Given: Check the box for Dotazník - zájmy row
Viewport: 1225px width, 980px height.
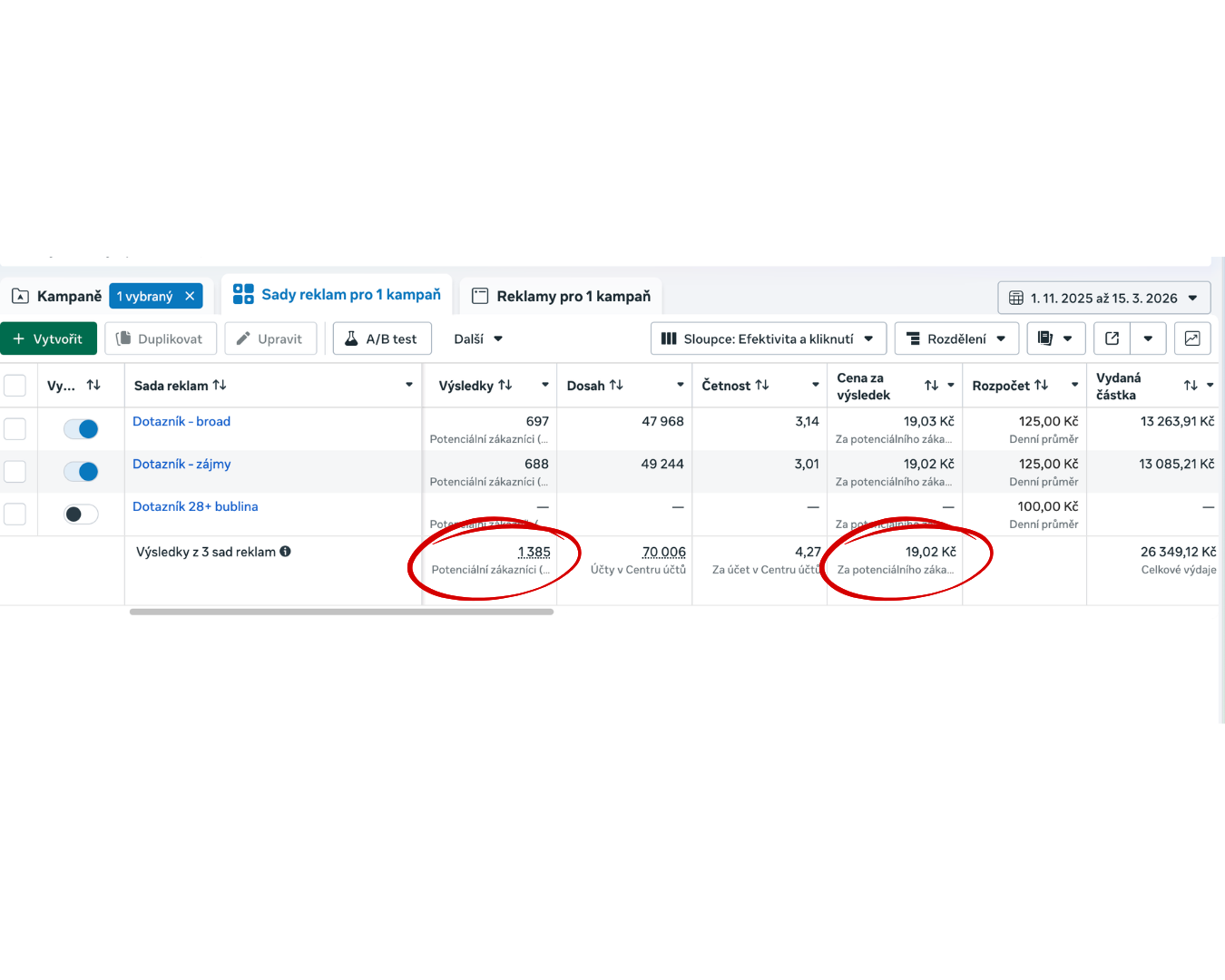Looking at the screenshot, I should click(15, 472).
